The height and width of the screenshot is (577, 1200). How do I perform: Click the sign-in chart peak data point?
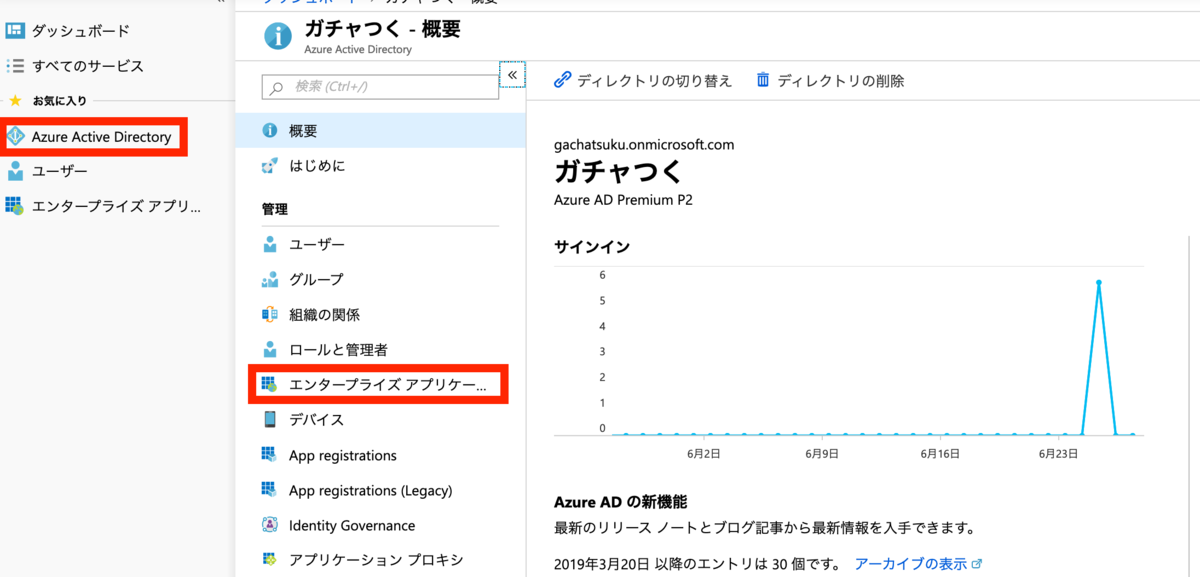click(x=1099, y=283)
